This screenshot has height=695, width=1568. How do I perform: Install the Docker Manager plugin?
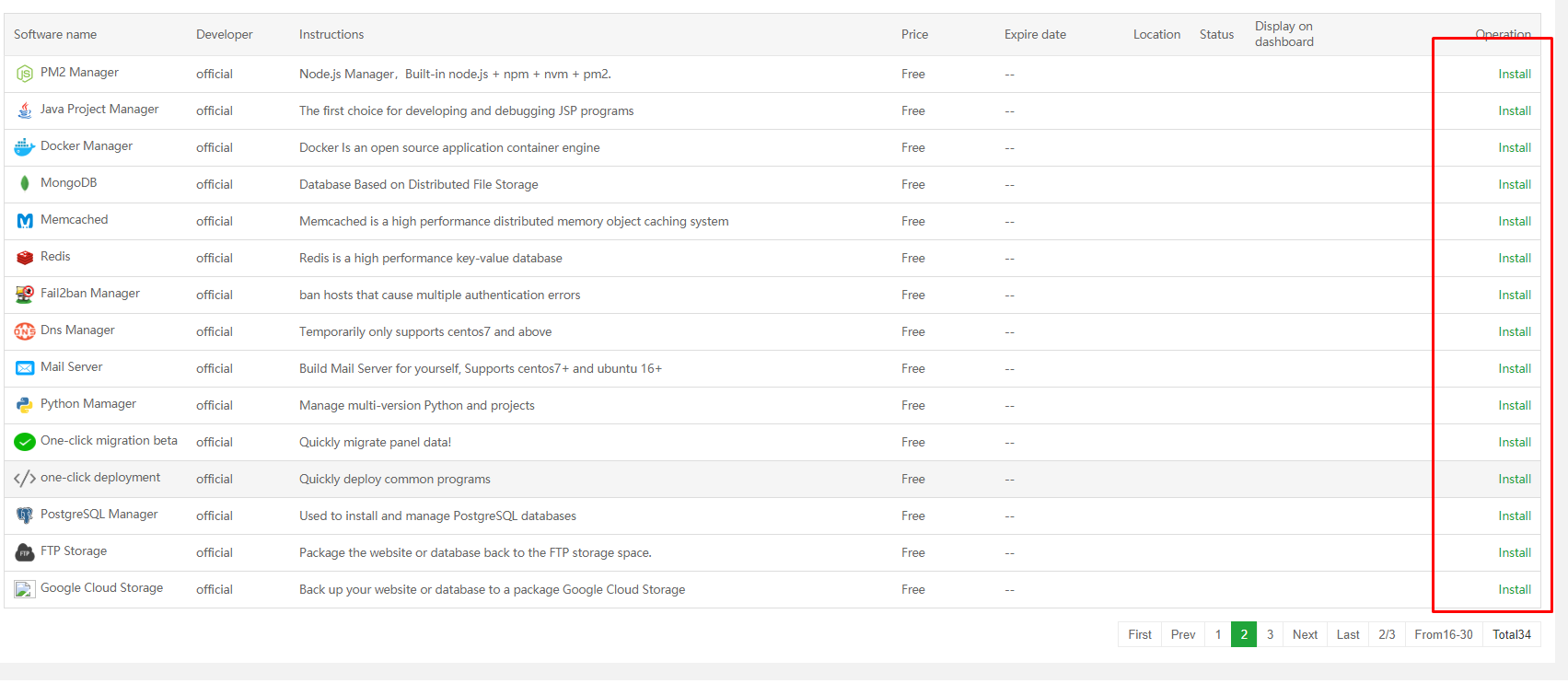tap(1514, 147)
